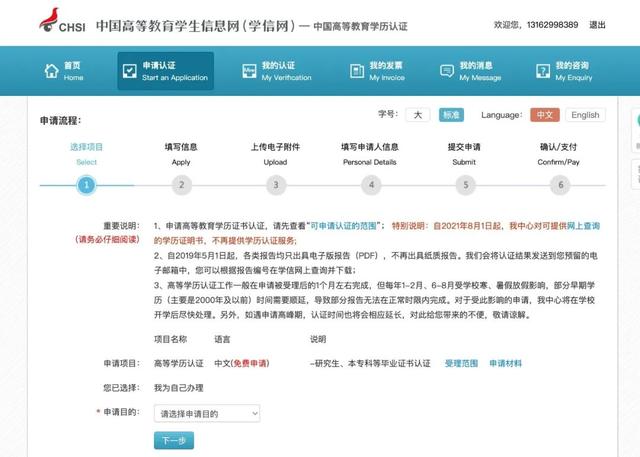Click the Home house icon
This screenshot has width=640, height=457.
[x=51, y=71]
